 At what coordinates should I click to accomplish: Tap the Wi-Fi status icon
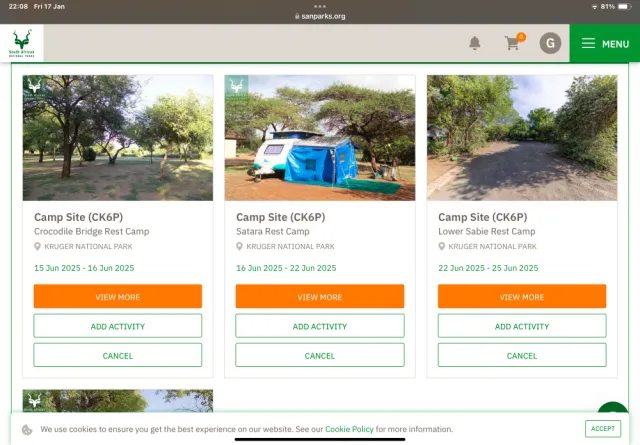pos(594,7)
